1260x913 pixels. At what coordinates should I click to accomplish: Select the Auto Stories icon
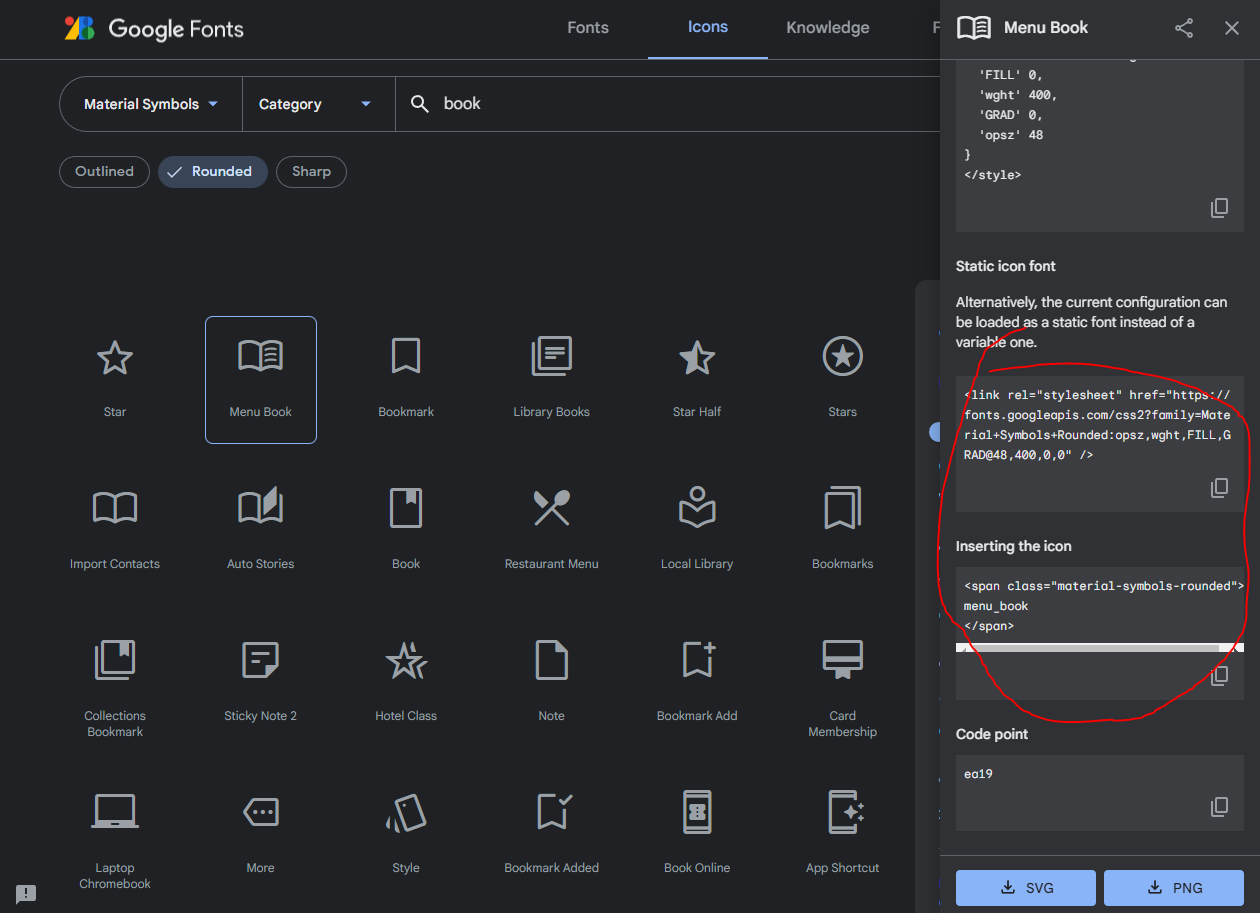(261, 507)
